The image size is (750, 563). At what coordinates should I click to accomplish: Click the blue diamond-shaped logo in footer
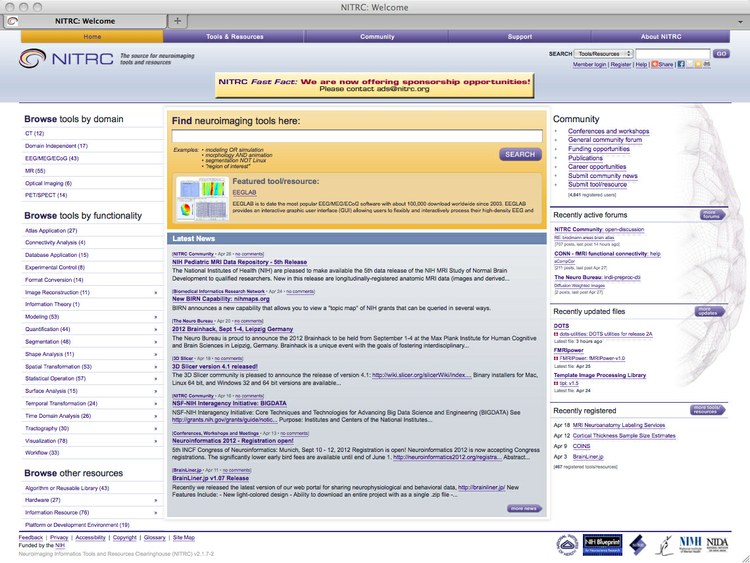click(x=637, y=545)
